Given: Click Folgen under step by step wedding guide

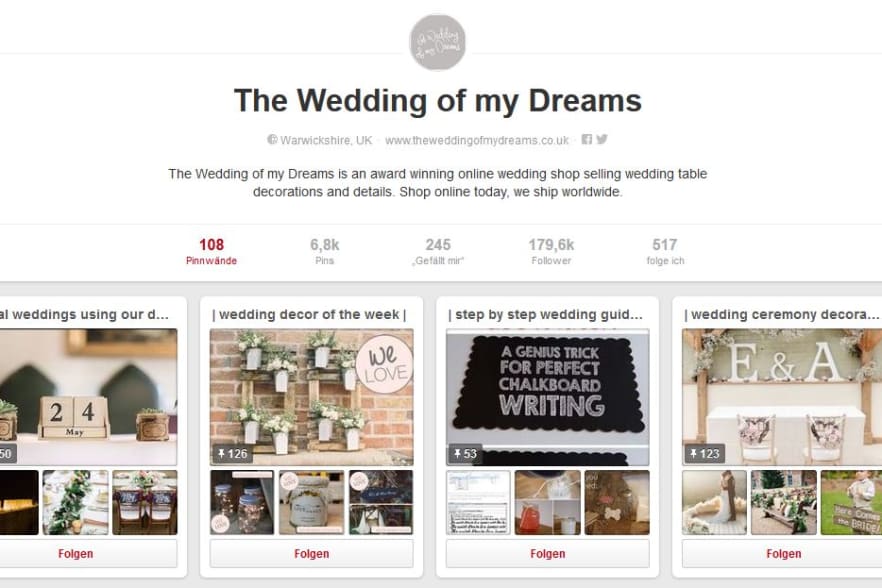Looking at the screenshot, I should pyautogui.click(x=547, y=554).
